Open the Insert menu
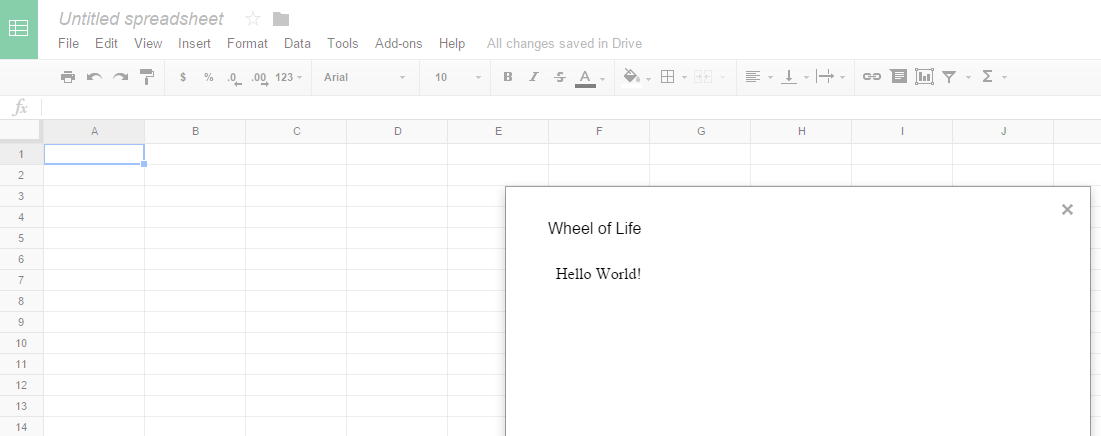Screen dimensions: 1101x436 (x=194, y=43)
